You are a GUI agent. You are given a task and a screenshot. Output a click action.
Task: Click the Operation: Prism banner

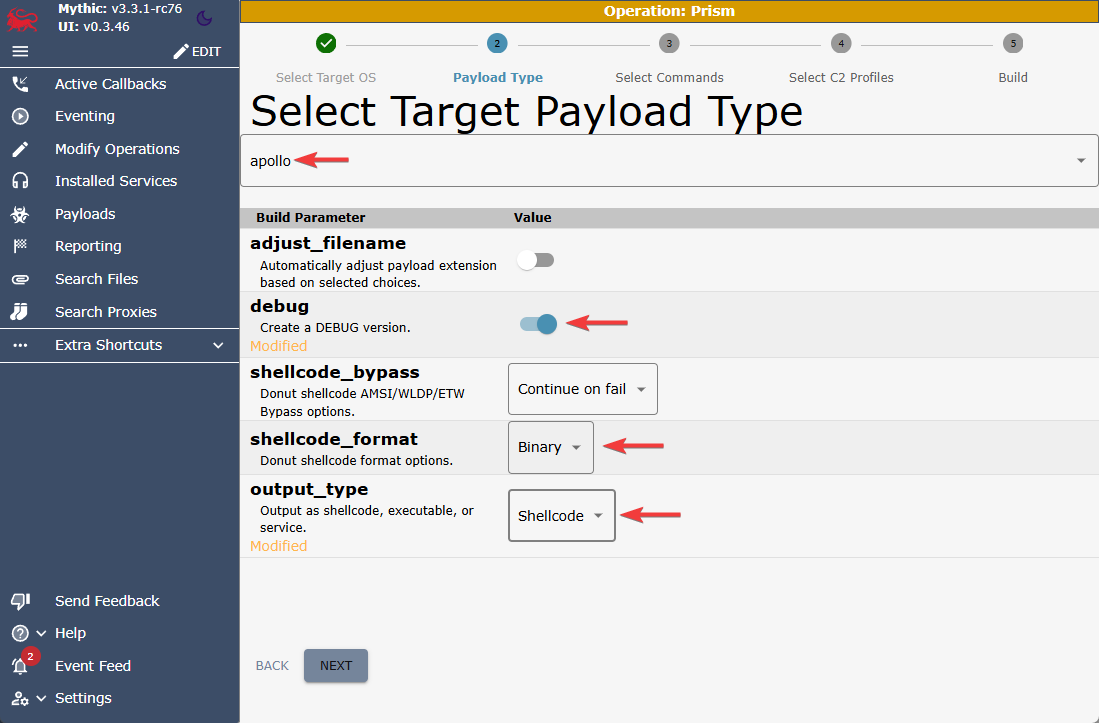(669, 11)
